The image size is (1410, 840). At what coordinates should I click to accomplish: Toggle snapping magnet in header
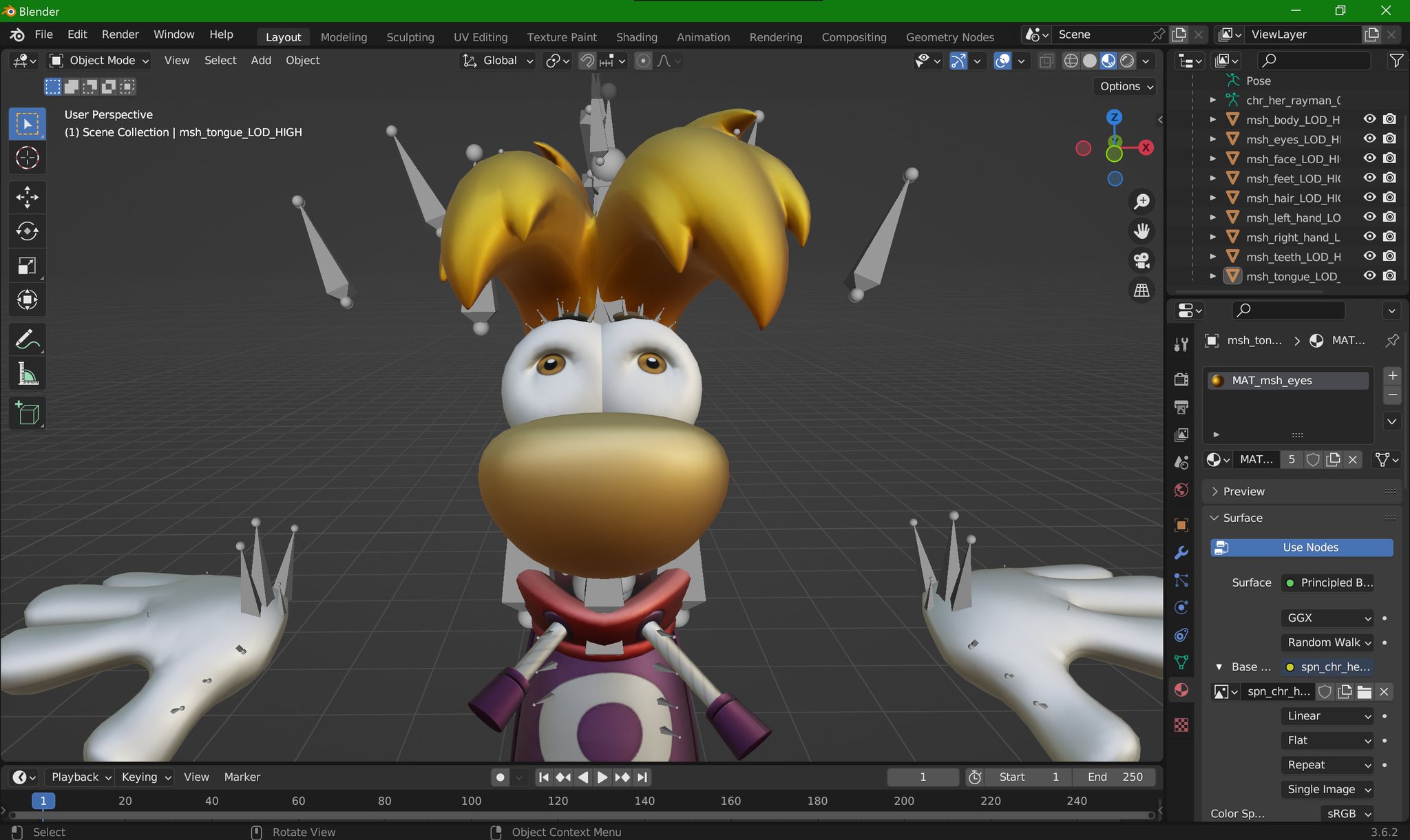pos(587,61)
